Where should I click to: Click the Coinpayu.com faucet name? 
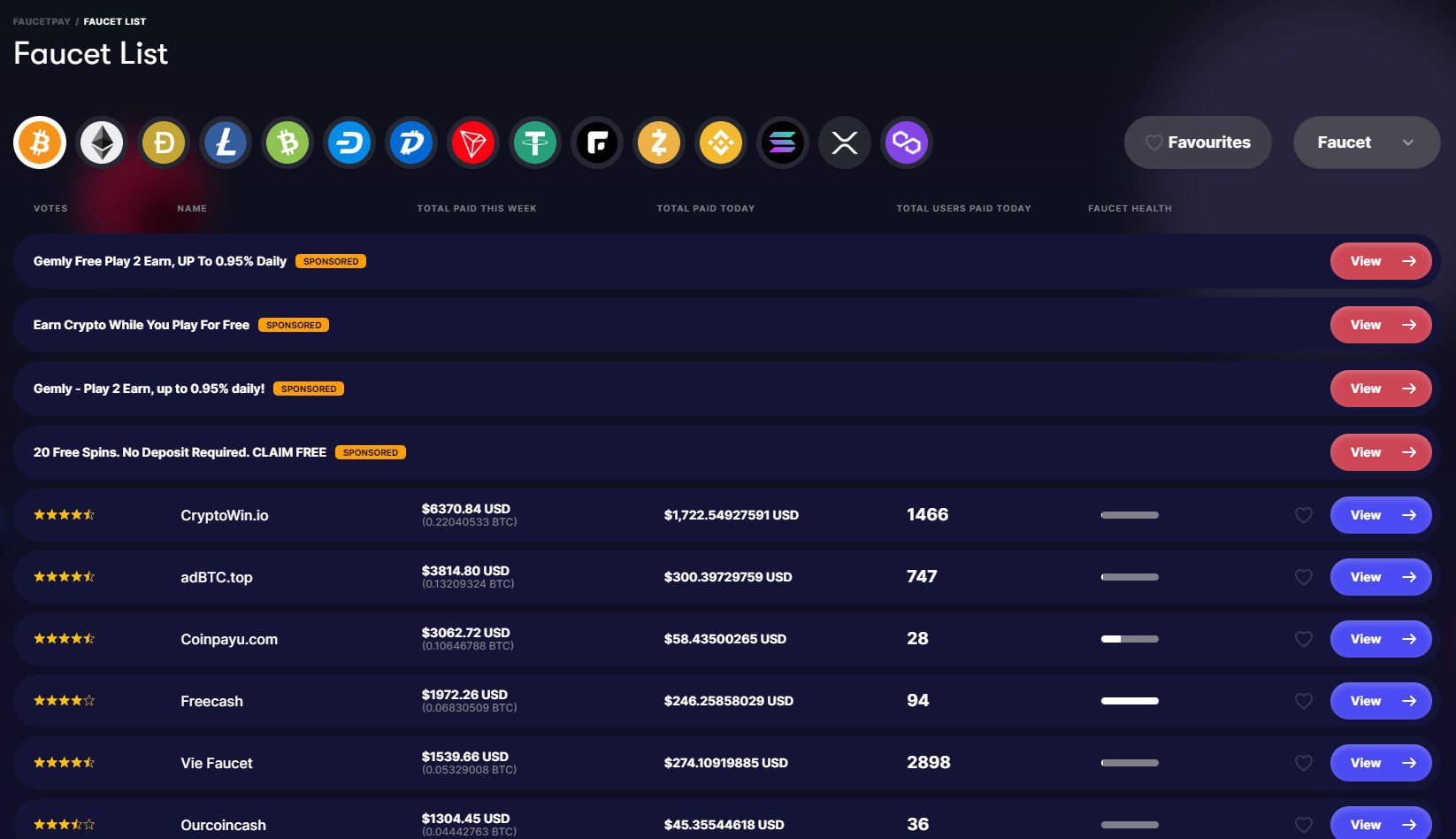click(229, 639)
